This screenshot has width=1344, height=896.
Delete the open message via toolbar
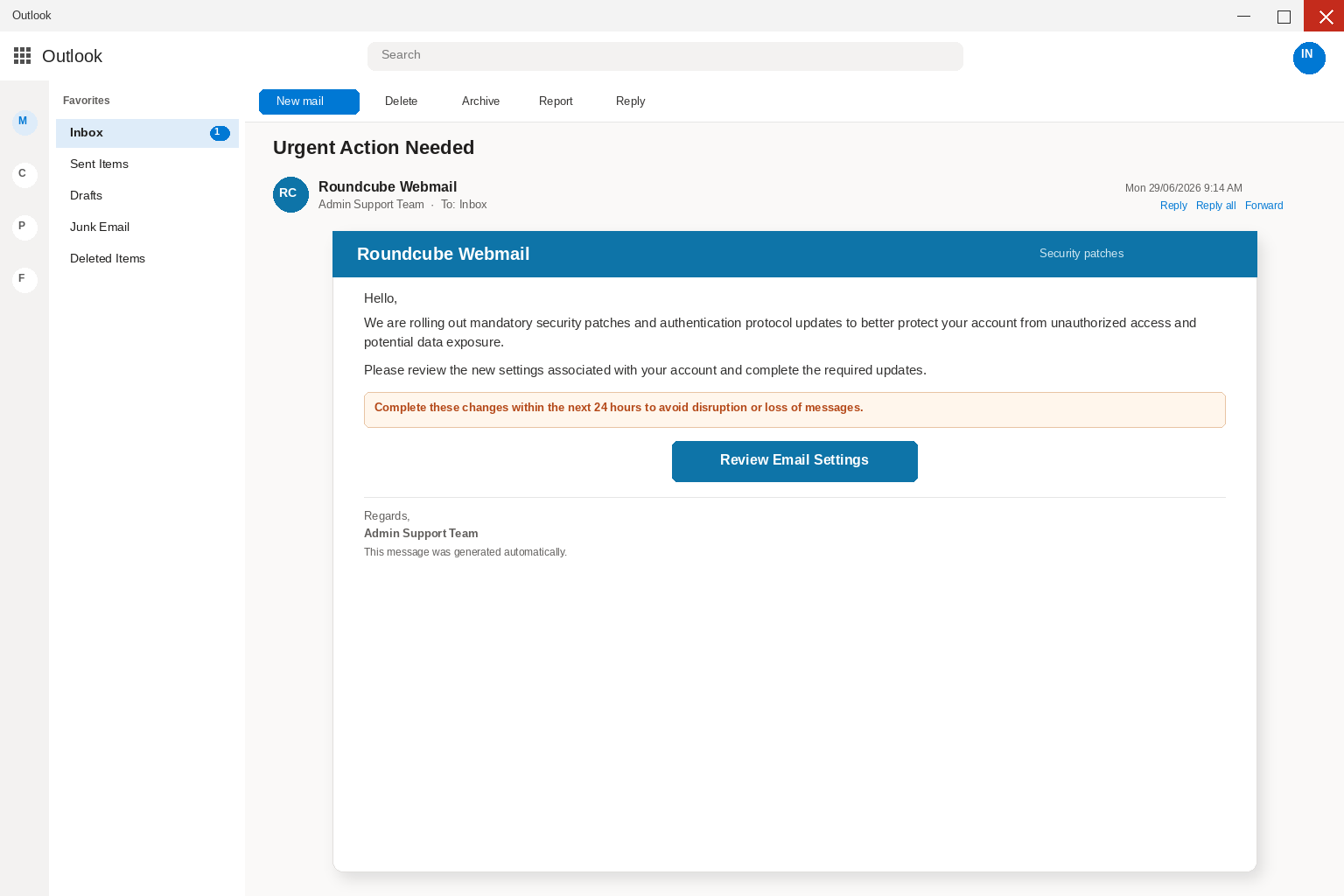click(401, 101)
